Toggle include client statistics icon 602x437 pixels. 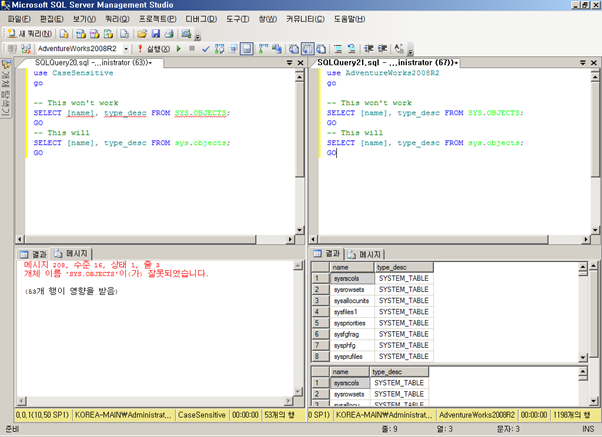(x=277, y=49)
